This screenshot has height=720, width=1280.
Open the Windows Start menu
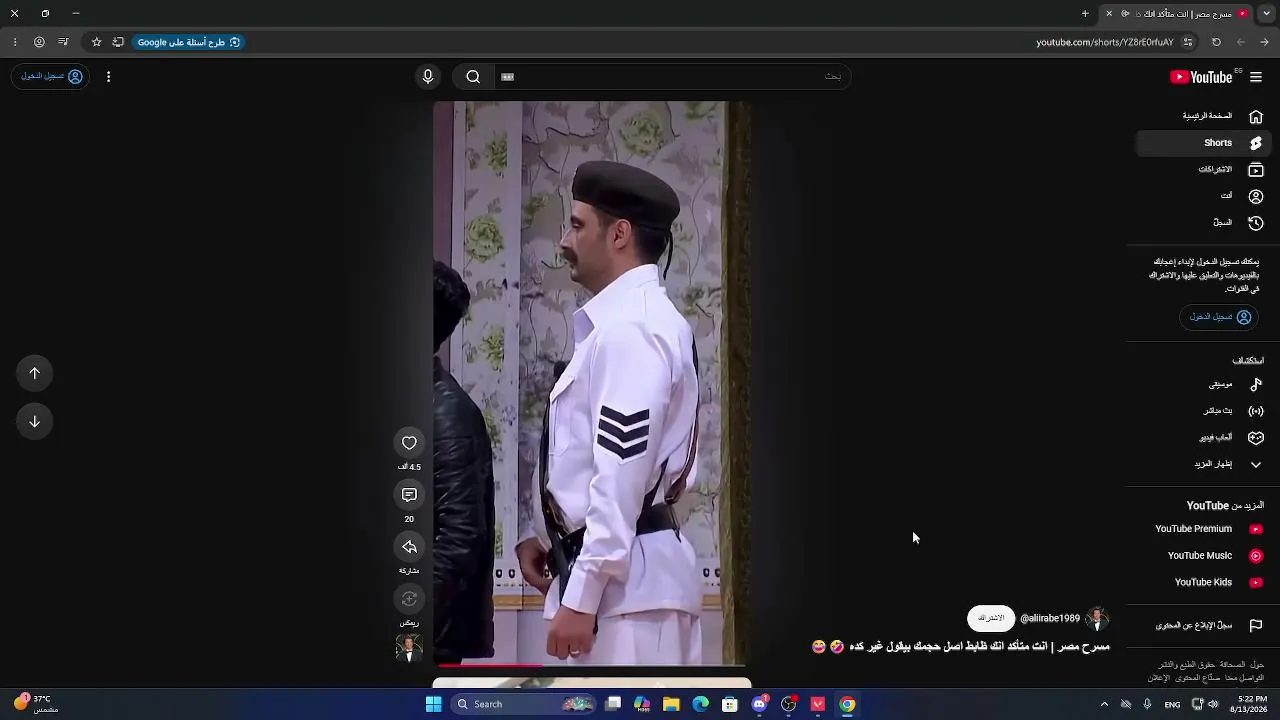point(433,704)
